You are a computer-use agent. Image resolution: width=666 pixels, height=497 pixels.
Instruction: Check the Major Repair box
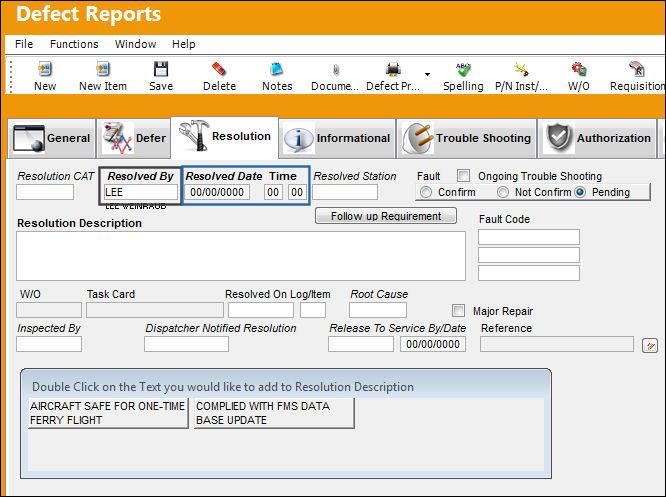458,311
